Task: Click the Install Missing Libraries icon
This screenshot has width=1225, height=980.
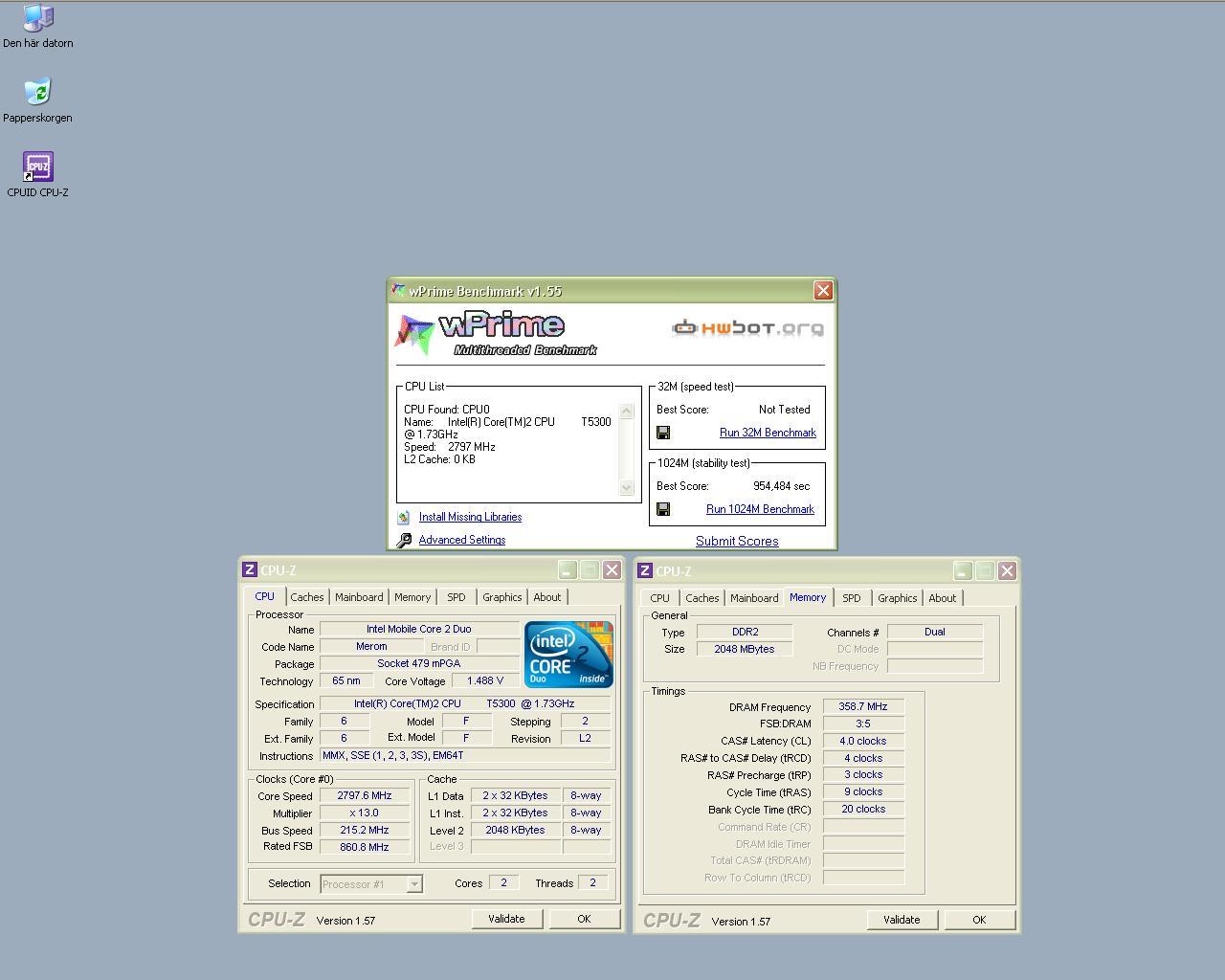Action: pyautogui.click(x=404, y=517)
